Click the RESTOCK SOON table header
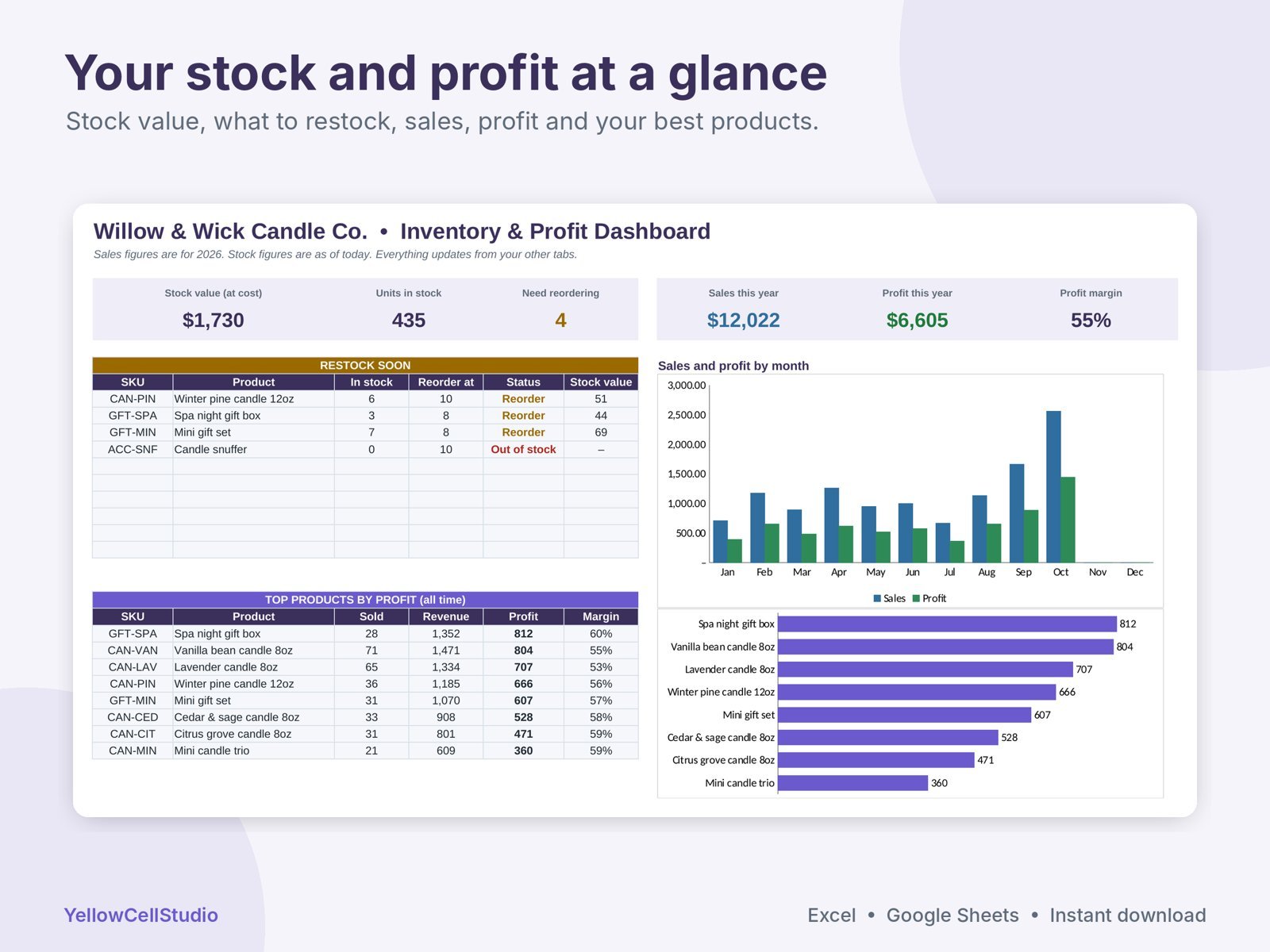1270x952 pixels. [x=365, y=365]
